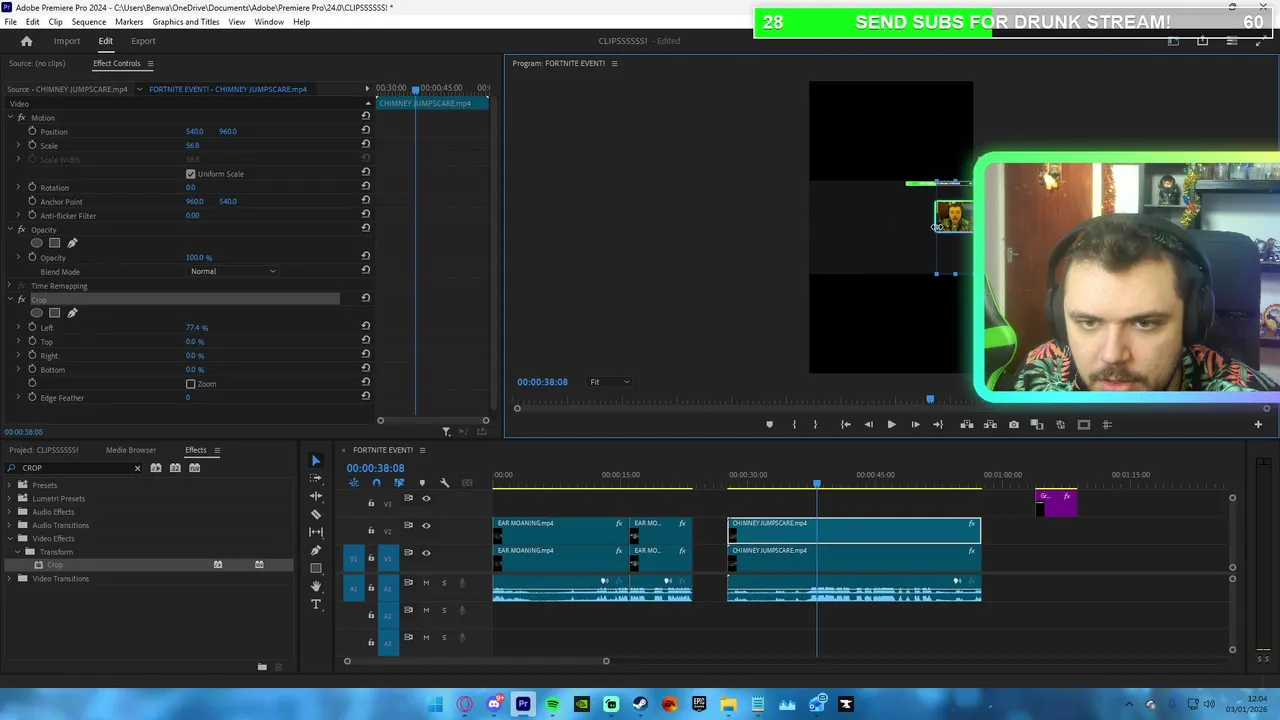Expand the Presets folder

(10, 485)
